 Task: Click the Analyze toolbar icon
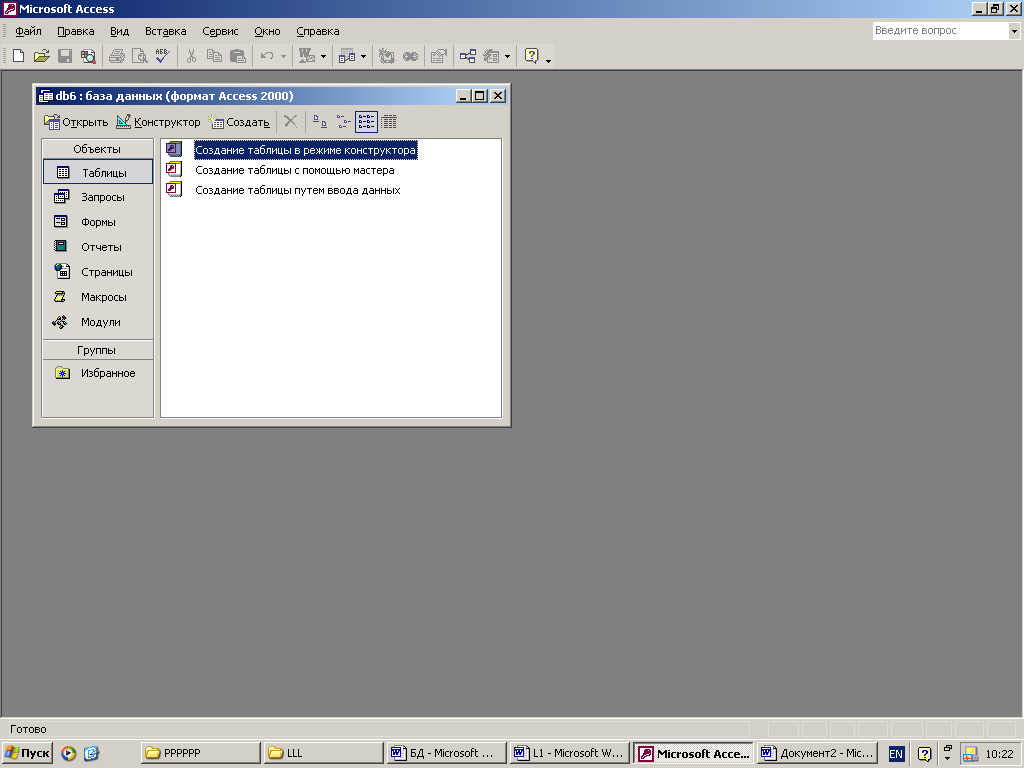pos(347,56)
